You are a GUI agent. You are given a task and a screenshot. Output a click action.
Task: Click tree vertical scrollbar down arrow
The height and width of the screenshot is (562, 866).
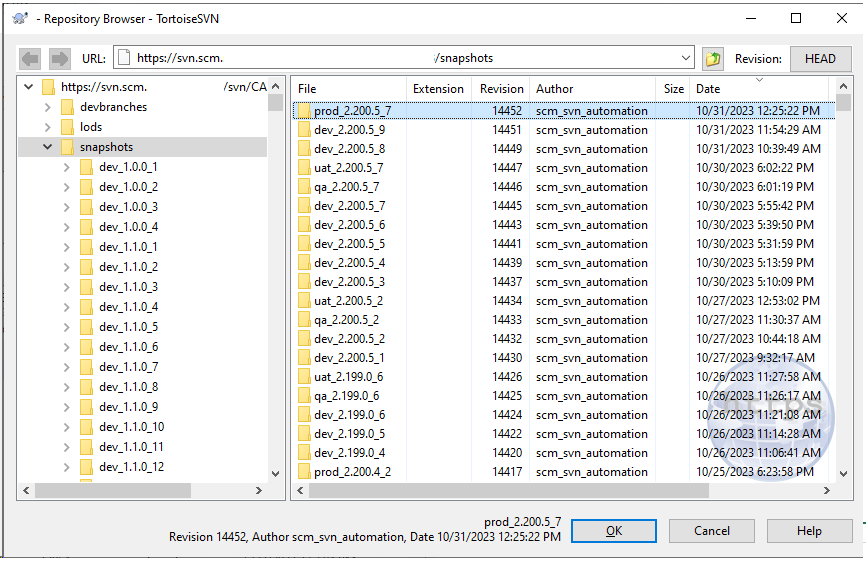tap(276, 474)
